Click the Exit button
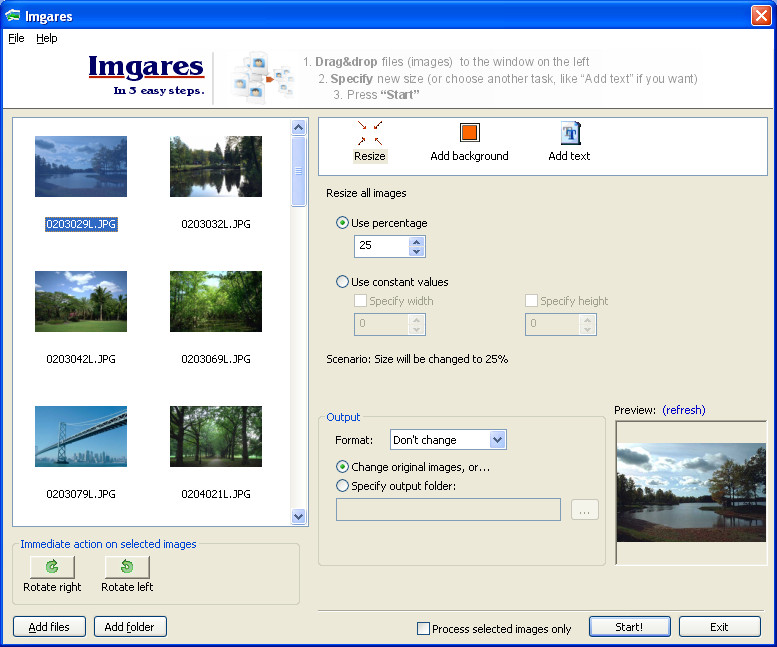This screenshot has width=777, height=647. (720, 627)
